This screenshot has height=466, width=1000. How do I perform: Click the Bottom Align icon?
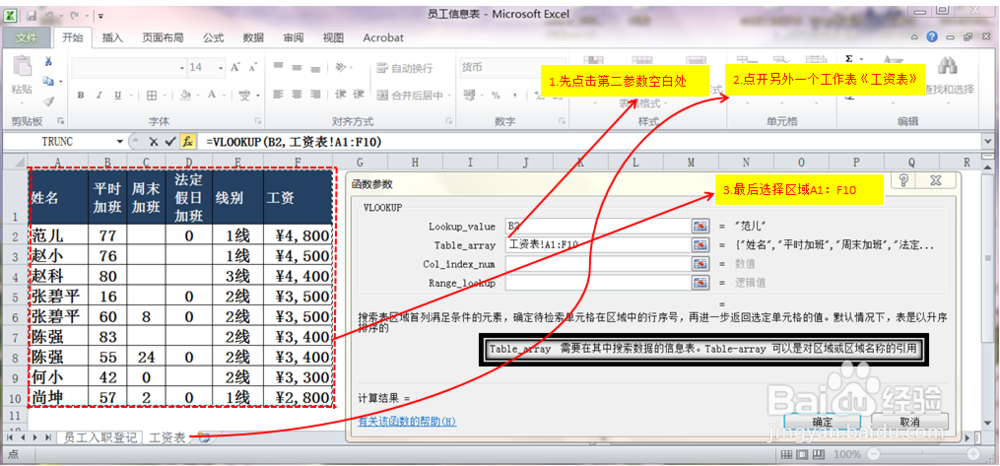(315, 67)
